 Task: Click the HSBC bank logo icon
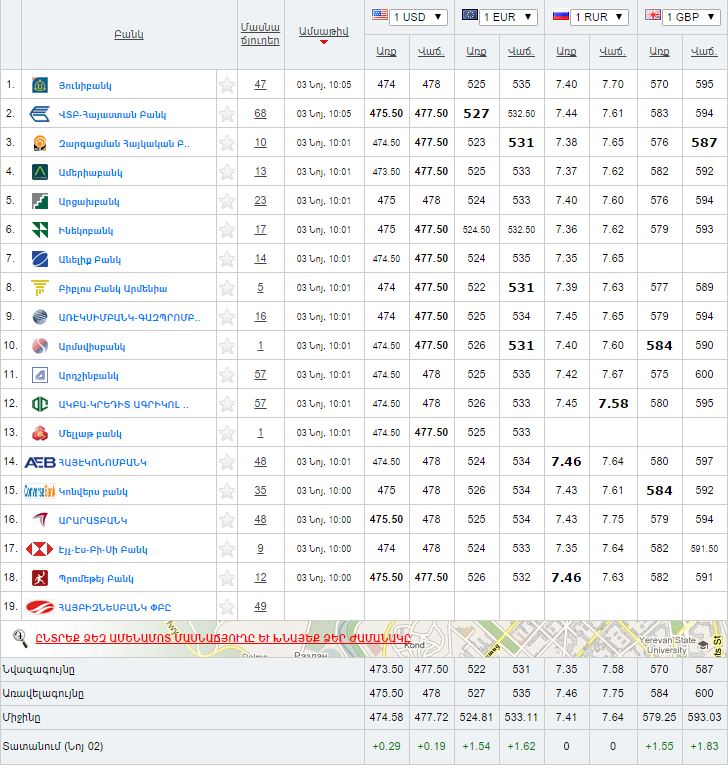[40, 549]
